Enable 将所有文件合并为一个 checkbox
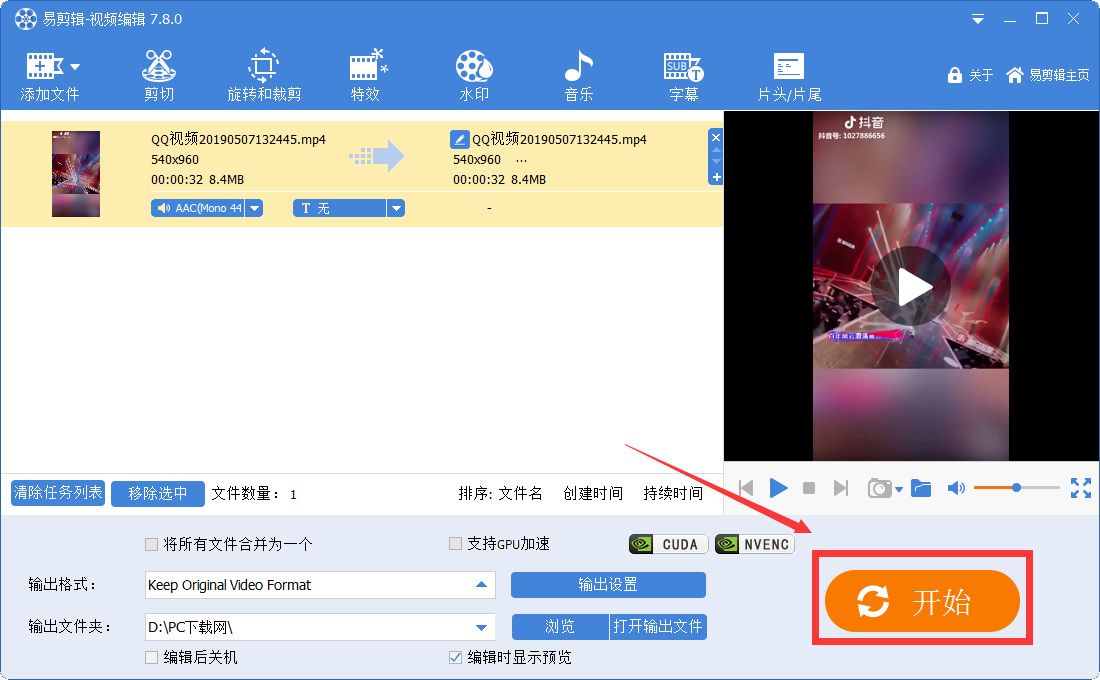 (151, 544)
